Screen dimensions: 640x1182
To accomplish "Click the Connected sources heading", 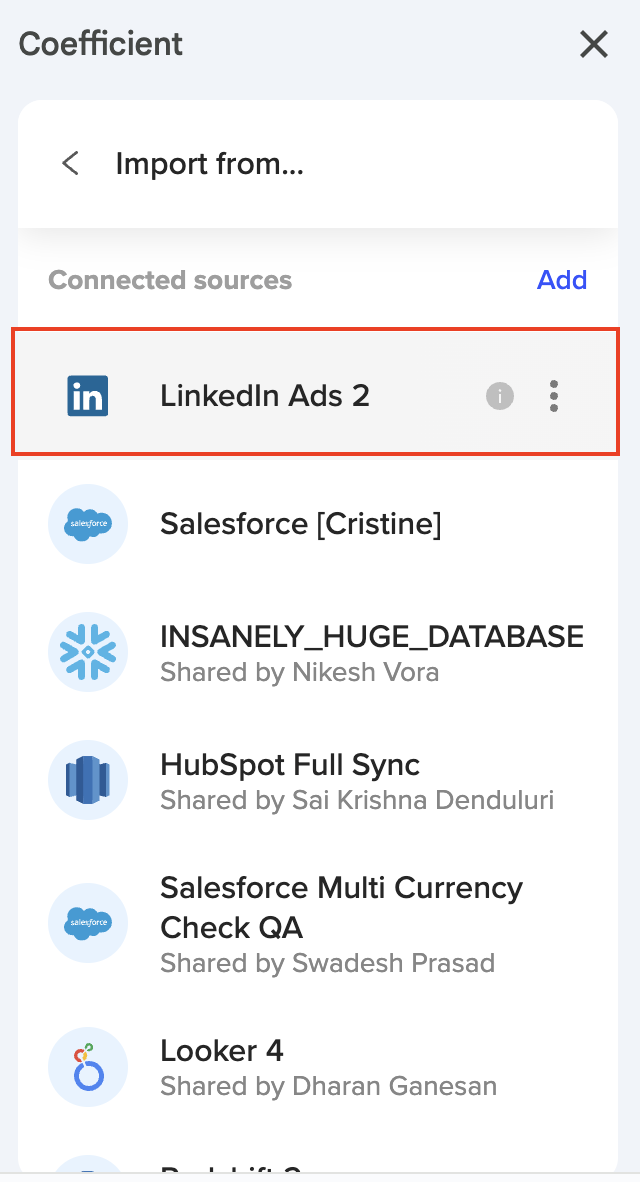I will [170, 280].
